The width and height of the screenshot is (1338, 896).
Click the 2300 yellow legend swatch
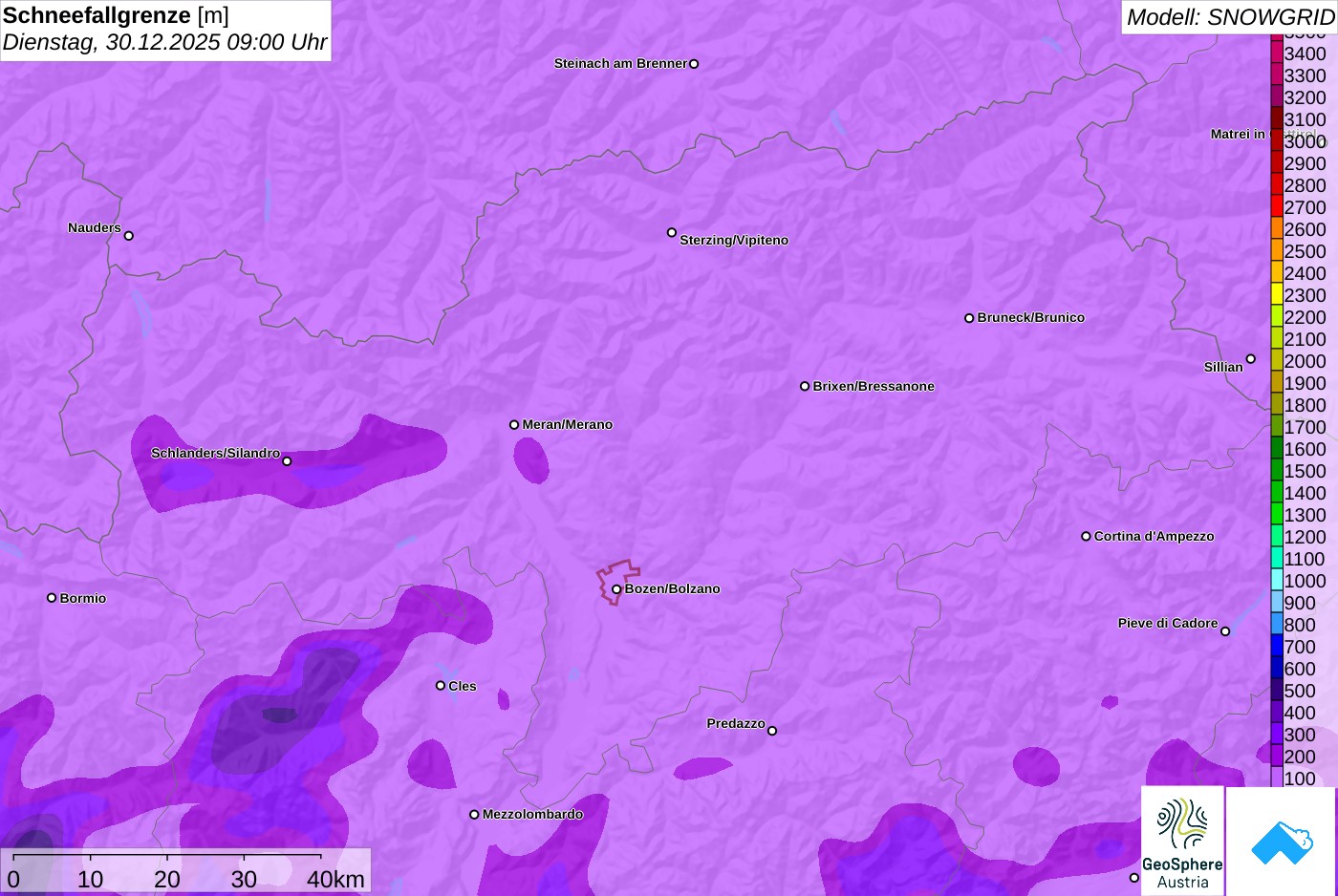pos(1277,293)
